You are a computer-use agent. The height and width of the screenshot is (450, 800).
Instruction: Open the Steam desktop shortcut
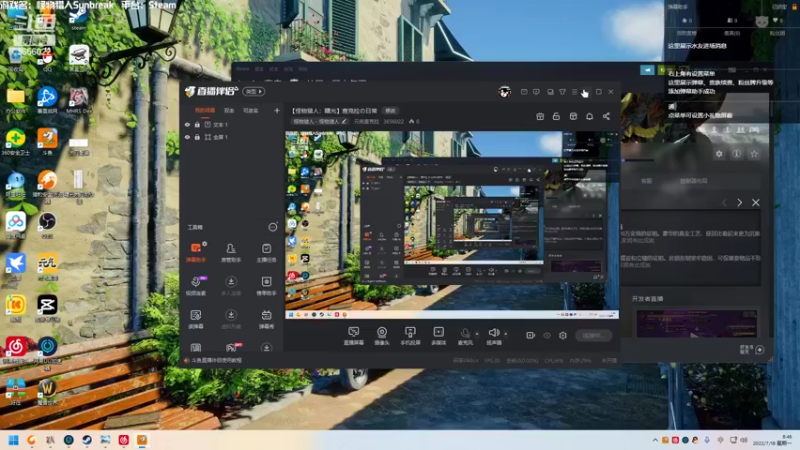tap(79, 19)
